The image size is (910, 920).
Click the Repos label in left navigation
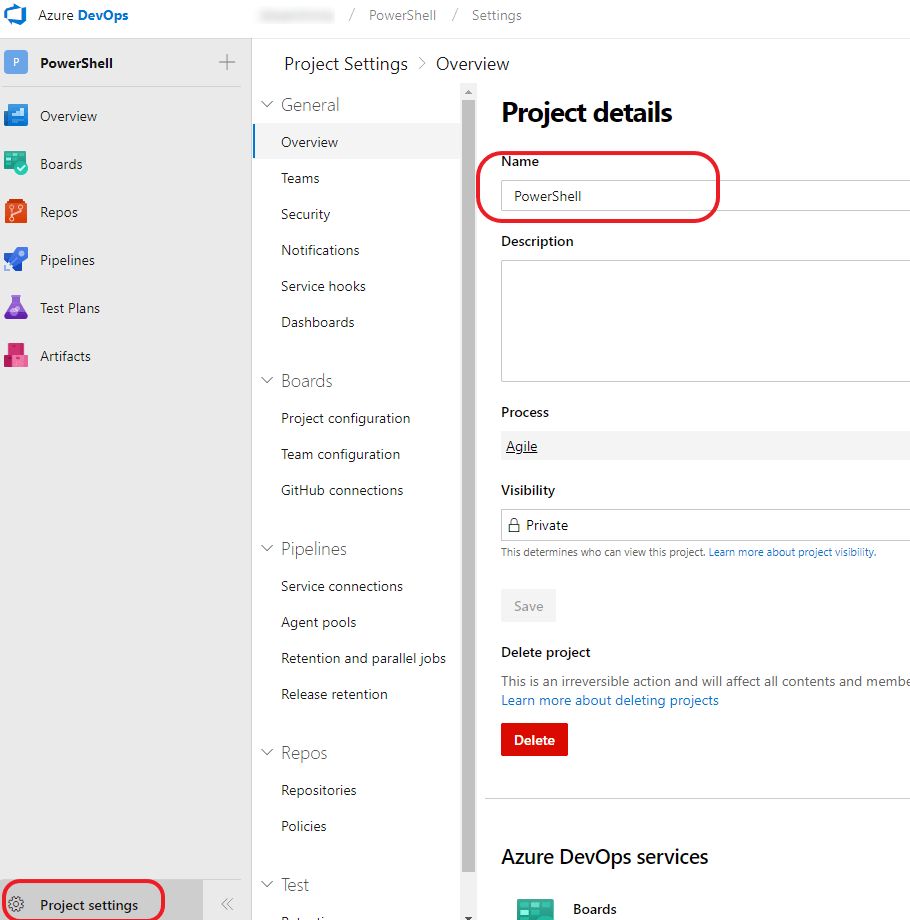[59, 212]
